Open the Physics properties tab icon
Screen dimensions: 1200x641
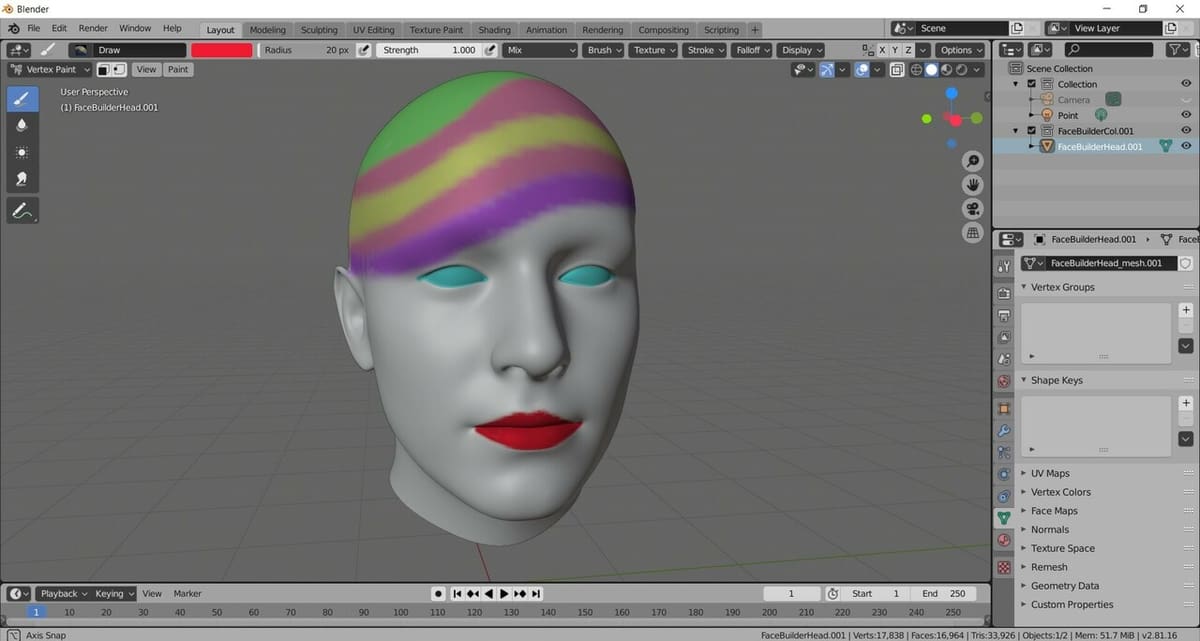pyautogui.click(x=1004, y=474)
